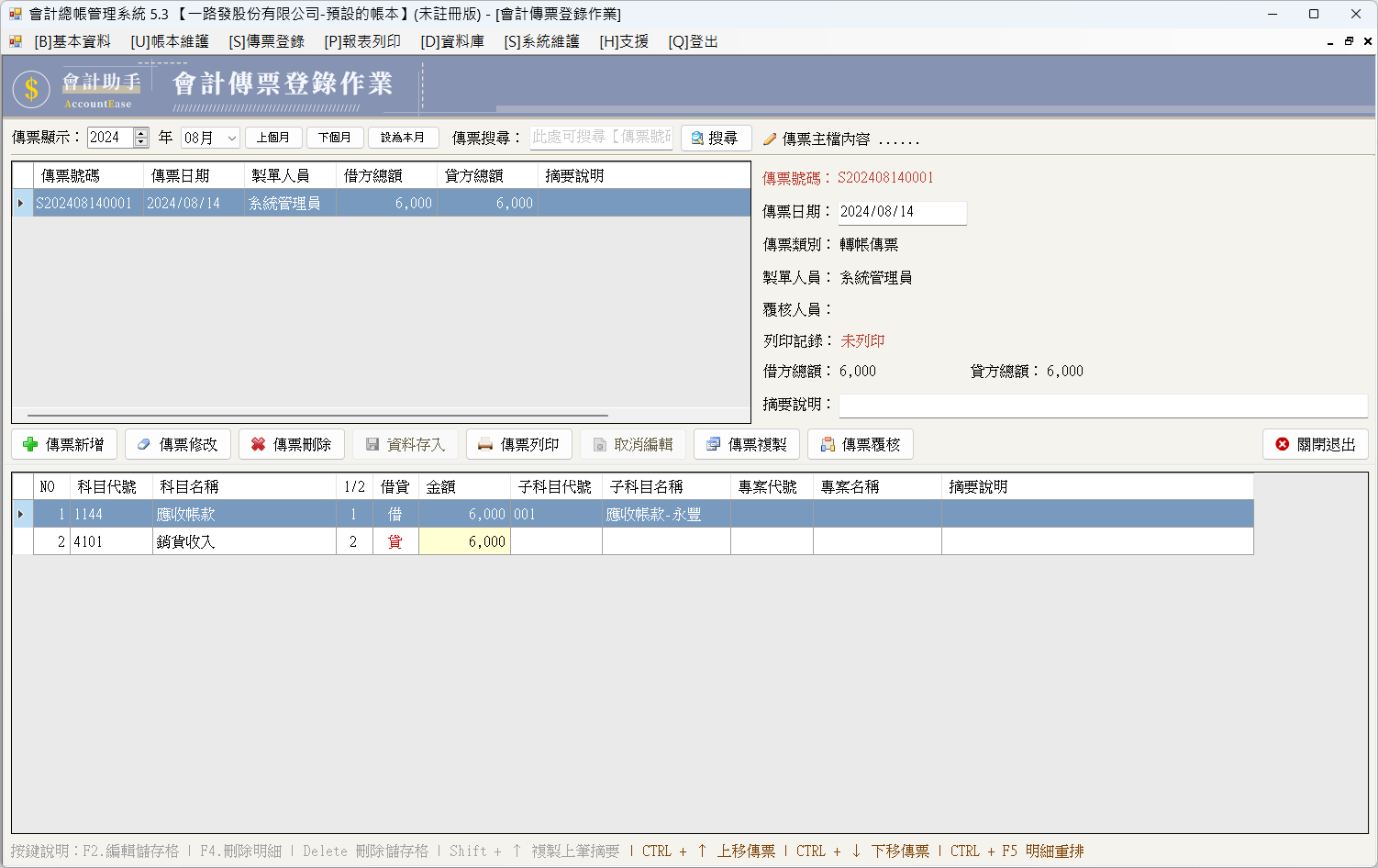The height and width of the screenshot is (868, 1378).
Task: Click the 子科目代號 column header
Action: (556, 486)
